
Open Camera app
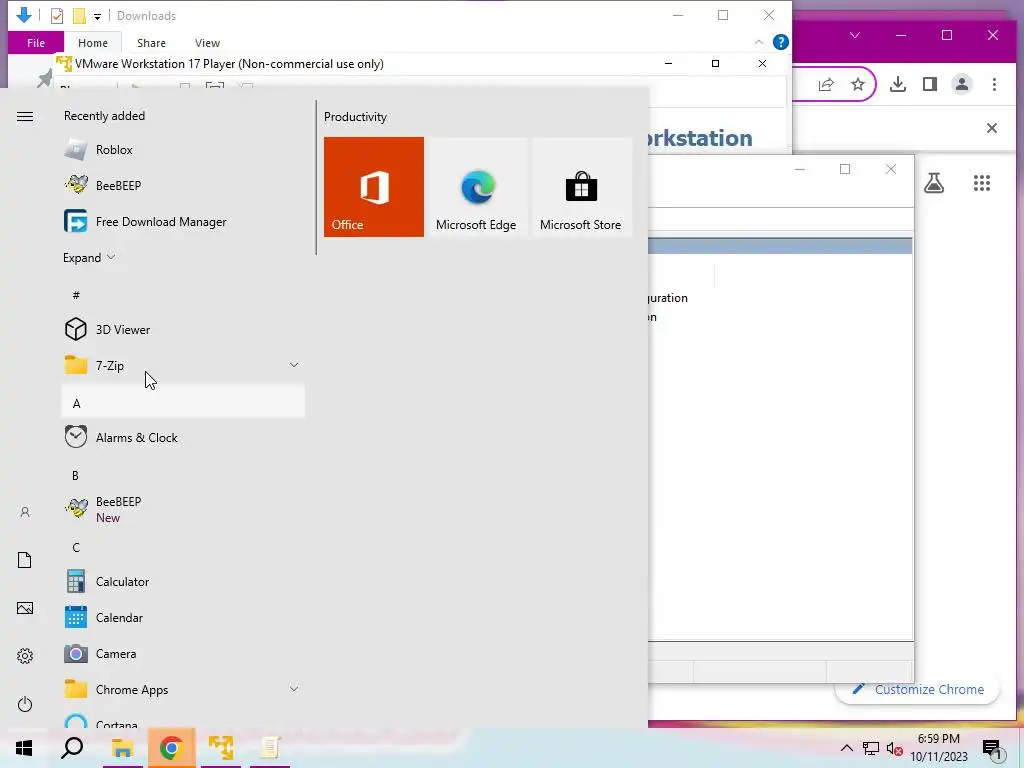point(183,653)
